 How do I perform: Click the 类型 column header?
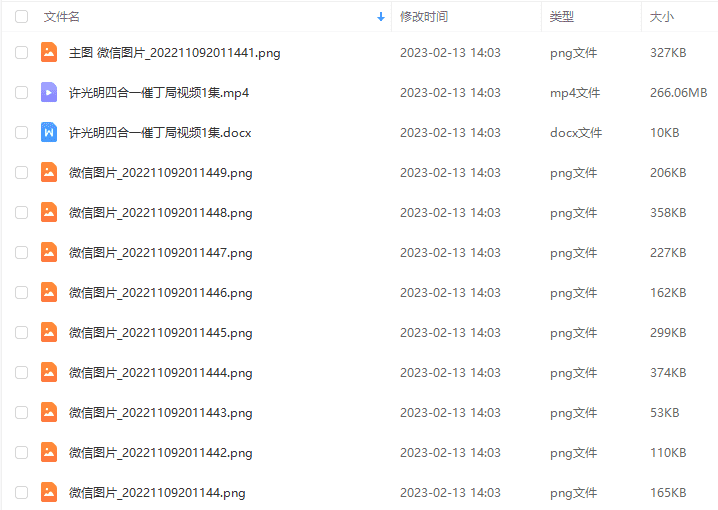(x=561, y=17)
